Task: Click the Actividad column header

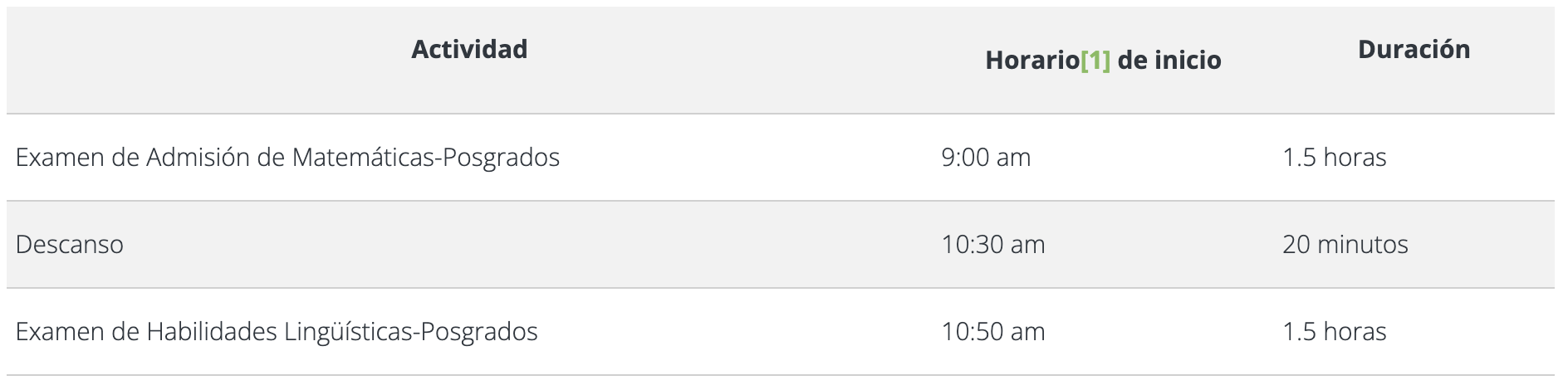Action: coord(469,50)
